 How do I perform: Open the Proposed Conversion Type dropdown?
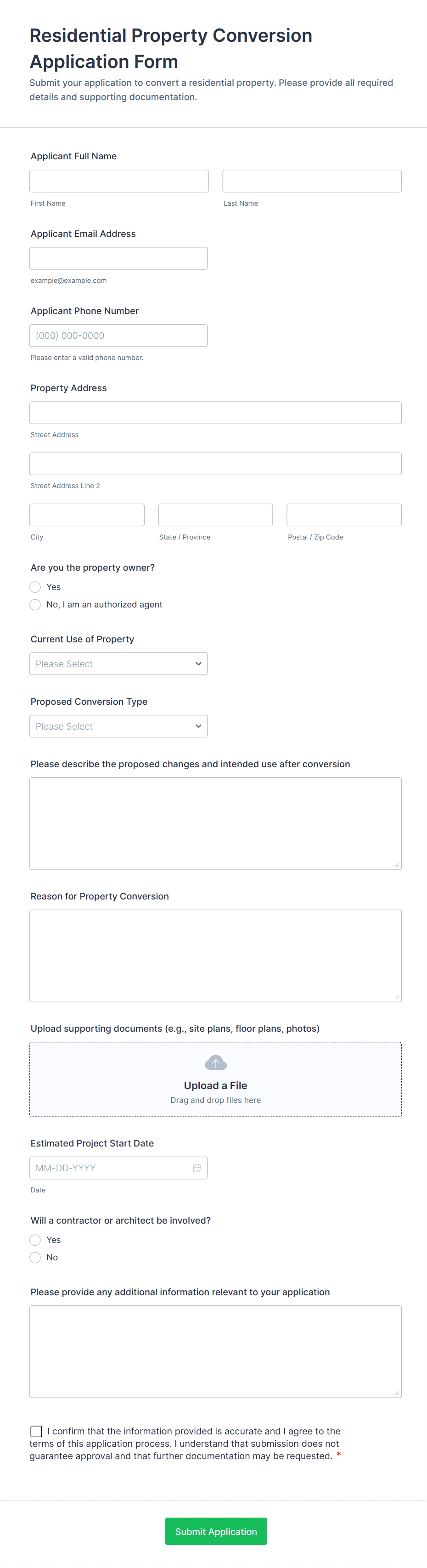pos(118,725)
